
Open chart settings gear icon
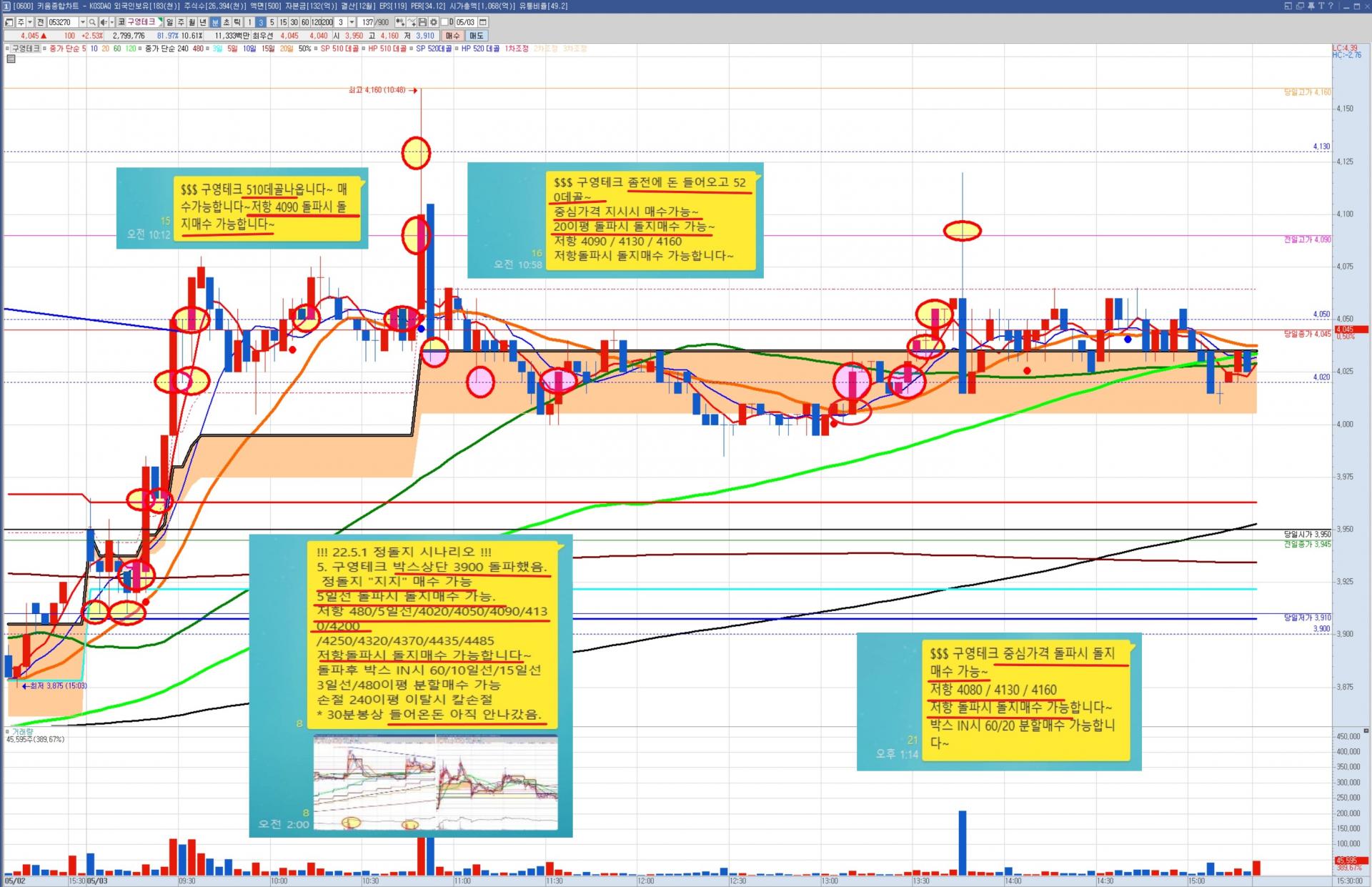point(434,22)
